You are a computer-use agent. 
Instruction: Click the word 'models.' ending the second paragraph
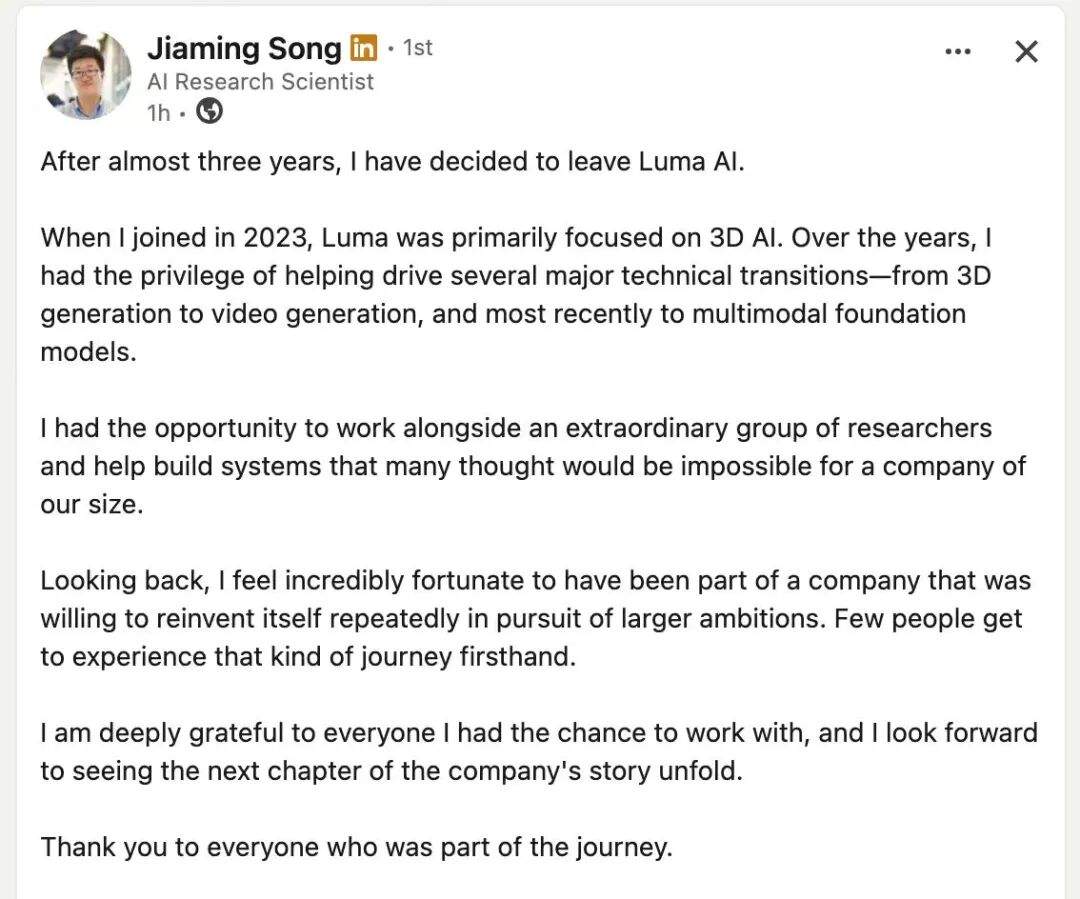point(88,352)
